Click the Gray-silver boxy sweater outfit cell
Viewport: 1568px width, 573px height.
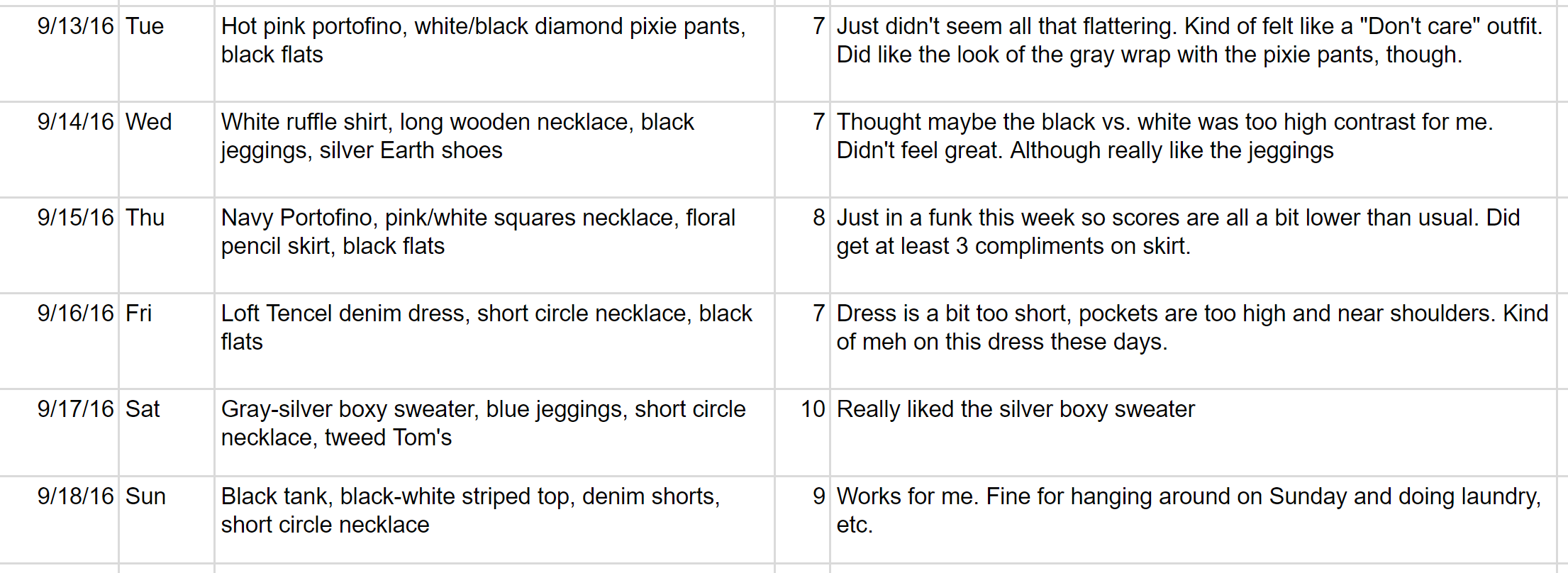click(494, 433)
